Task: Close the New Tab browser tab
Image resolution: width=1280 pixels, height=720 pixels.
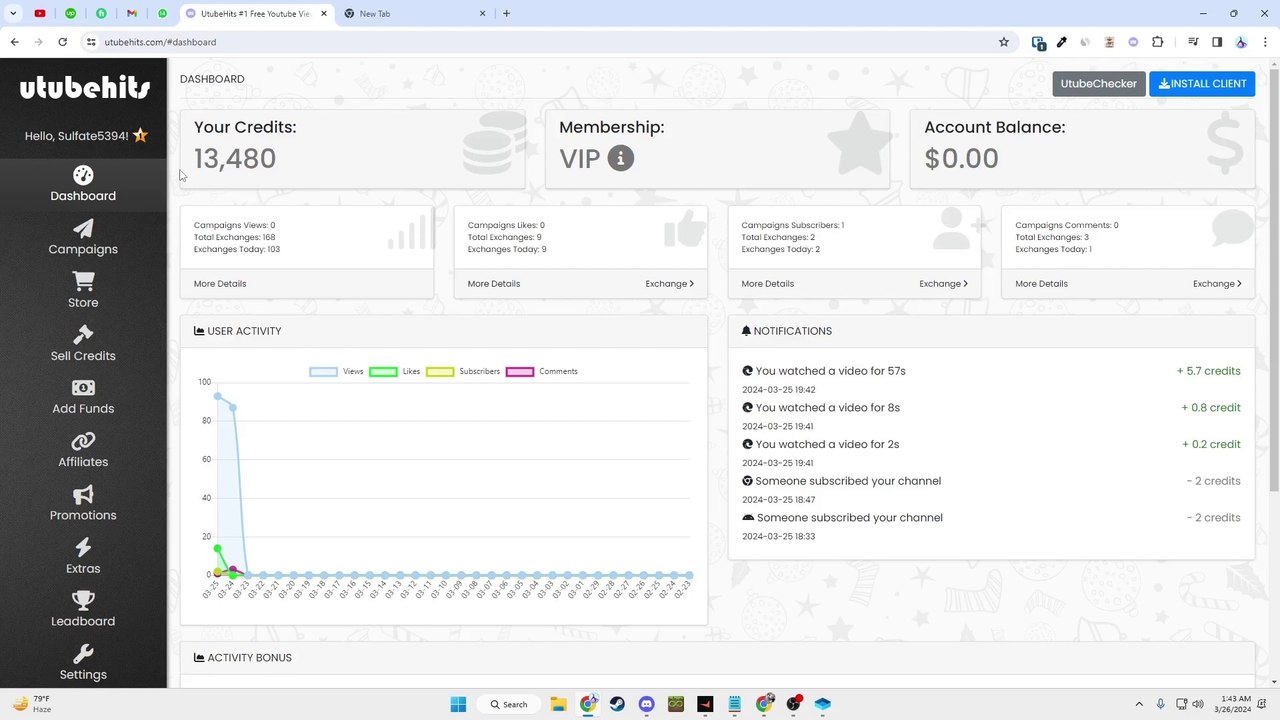Action: [483, 14]
